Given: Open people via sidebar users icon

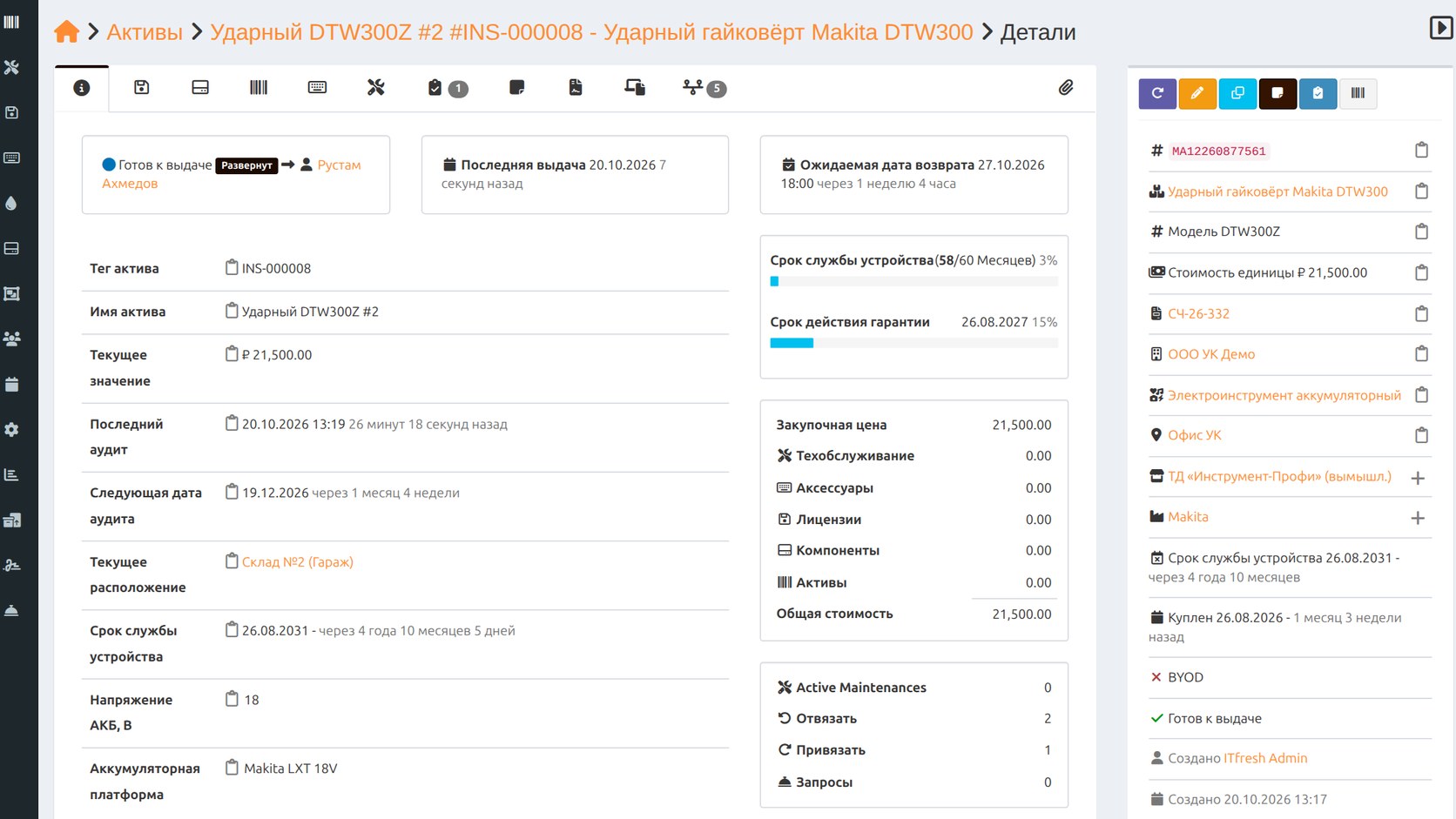Looking at the screenshot, I should (11, 339).
